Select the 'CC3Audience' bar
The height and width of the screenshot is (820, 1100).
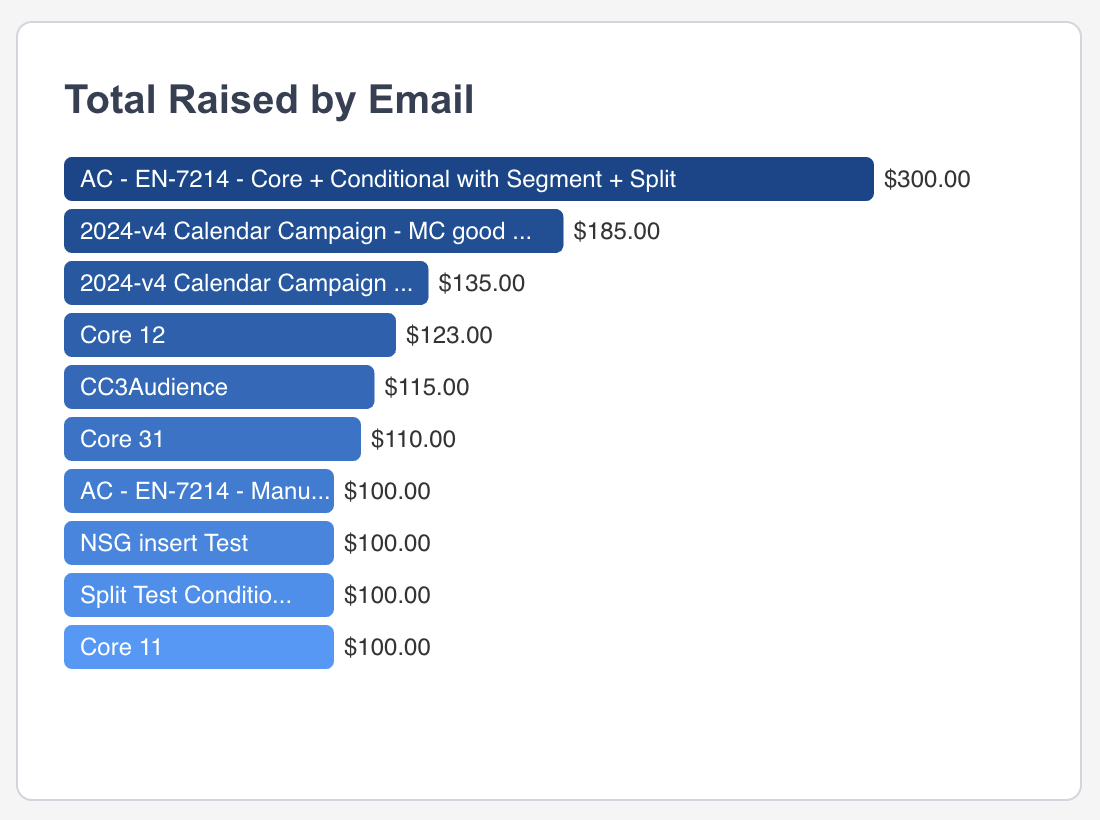coord(218,387)
